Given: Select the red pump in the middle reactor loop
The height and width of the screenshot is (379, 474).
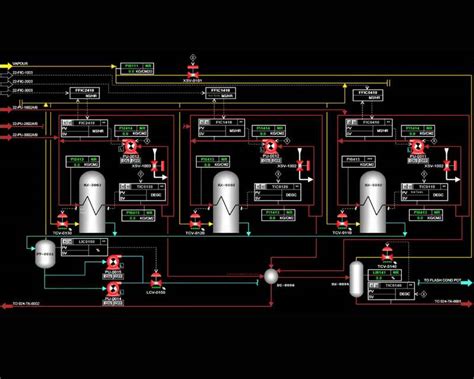Looking at the screenshot, I should pos(270,147).
